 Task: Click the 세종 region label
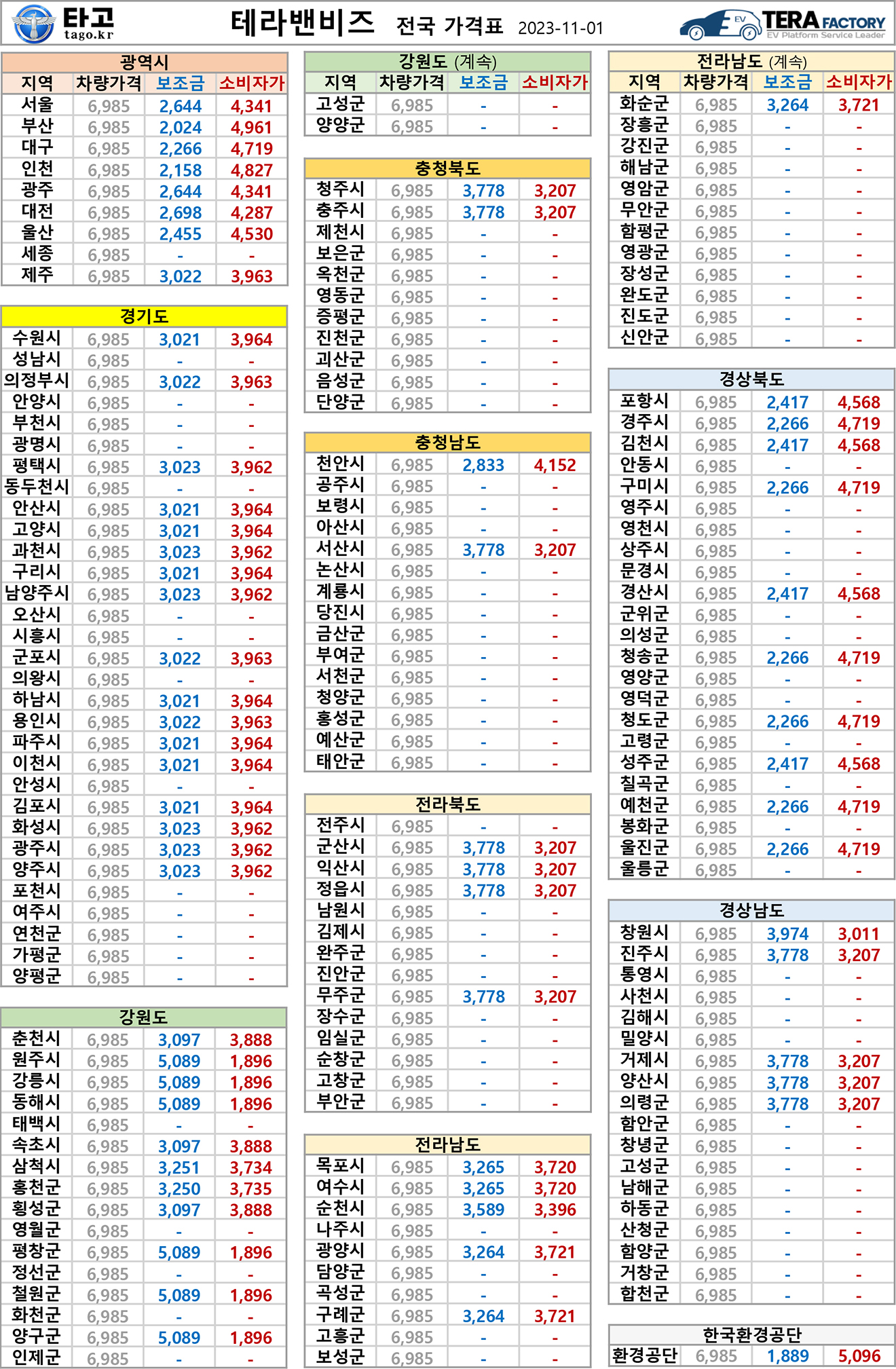37,254
